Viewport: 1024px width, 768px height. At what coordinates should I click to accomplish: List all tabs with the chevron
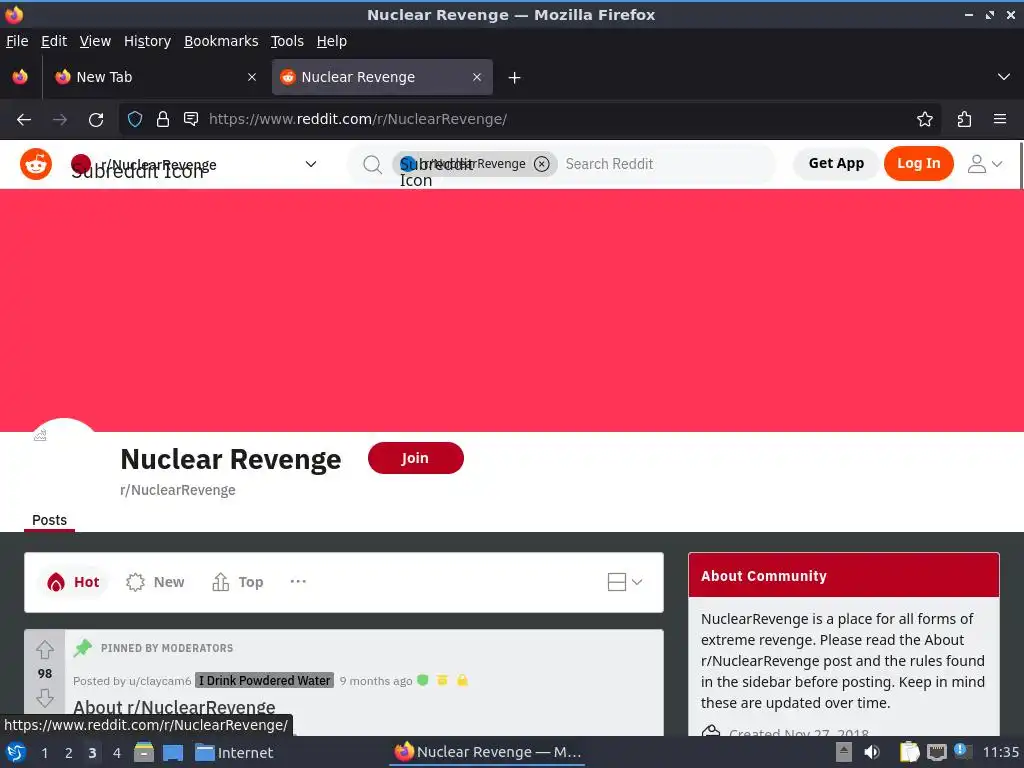coord(1004,77)
